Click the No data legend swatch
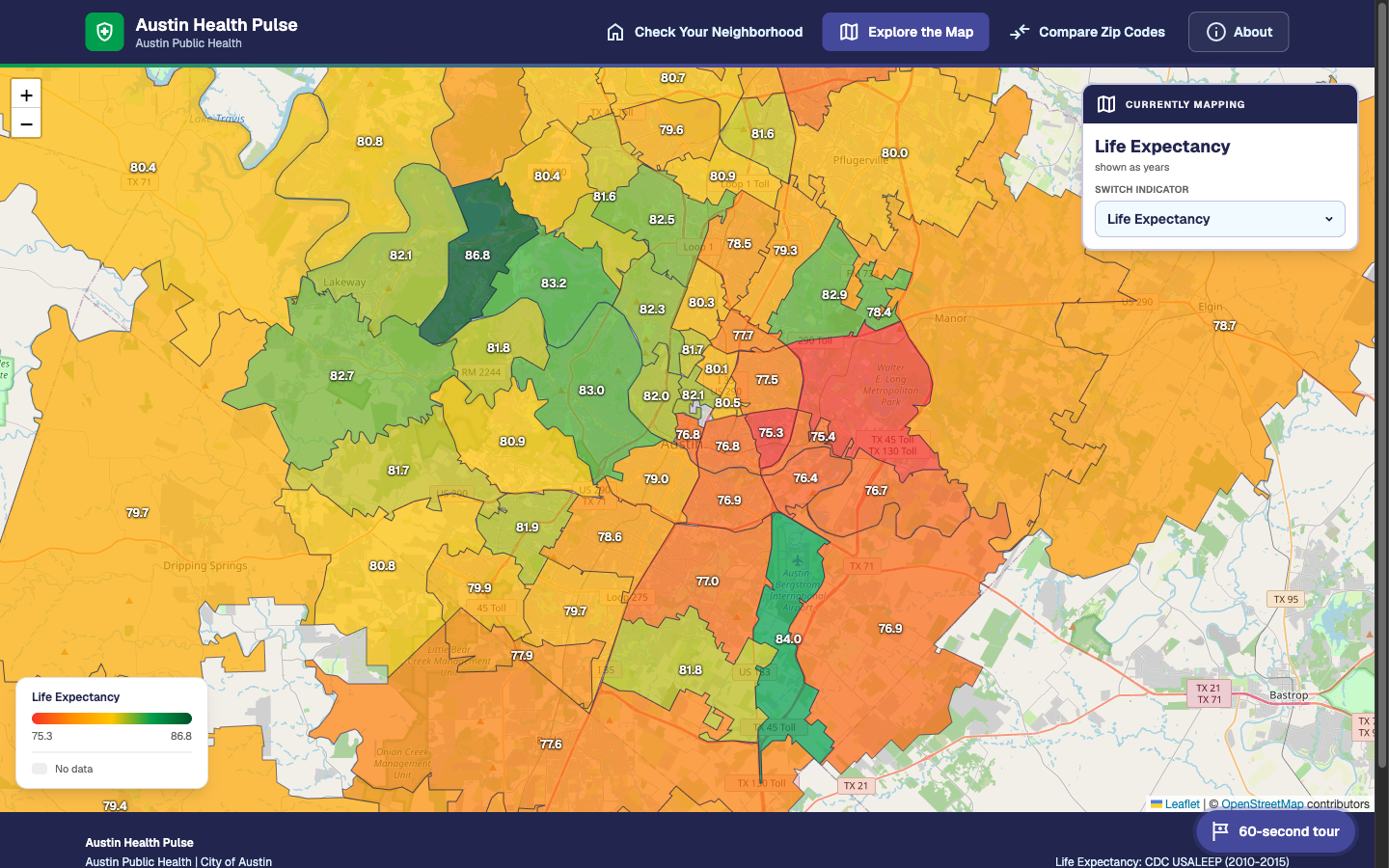Image resolution: width=1389 pixels, height=868 pixels. [x=40, y=769]
